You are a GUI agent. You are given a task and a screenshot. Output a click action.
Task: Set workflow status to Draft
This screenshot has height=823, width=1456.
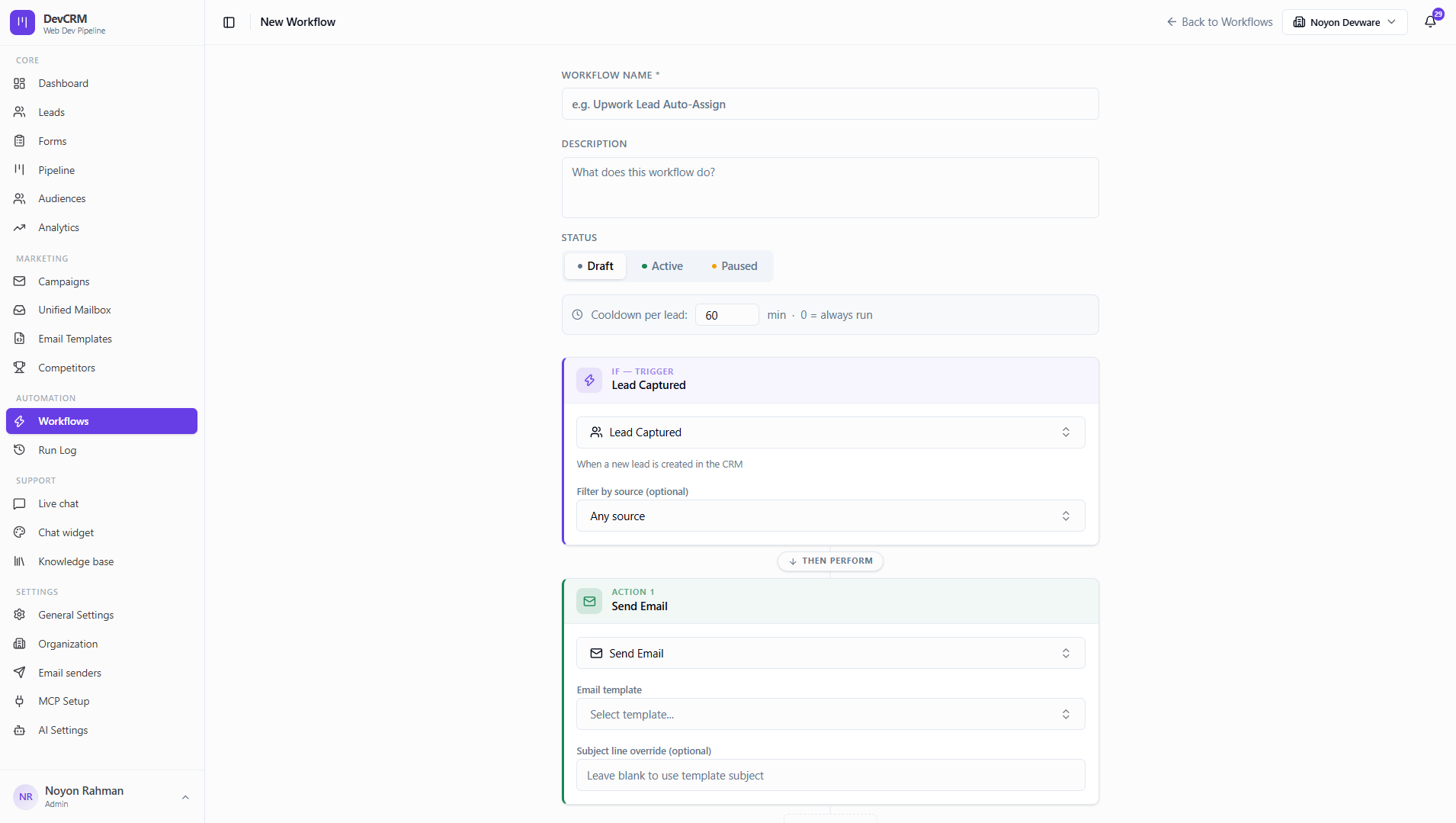point(595,266)
